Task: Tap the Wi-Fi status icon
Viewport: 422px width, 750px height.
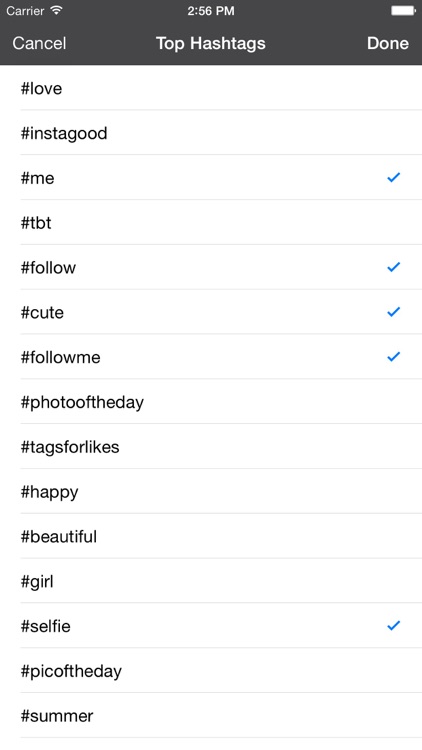Action: pyautogui.click(x=57, y=11)
